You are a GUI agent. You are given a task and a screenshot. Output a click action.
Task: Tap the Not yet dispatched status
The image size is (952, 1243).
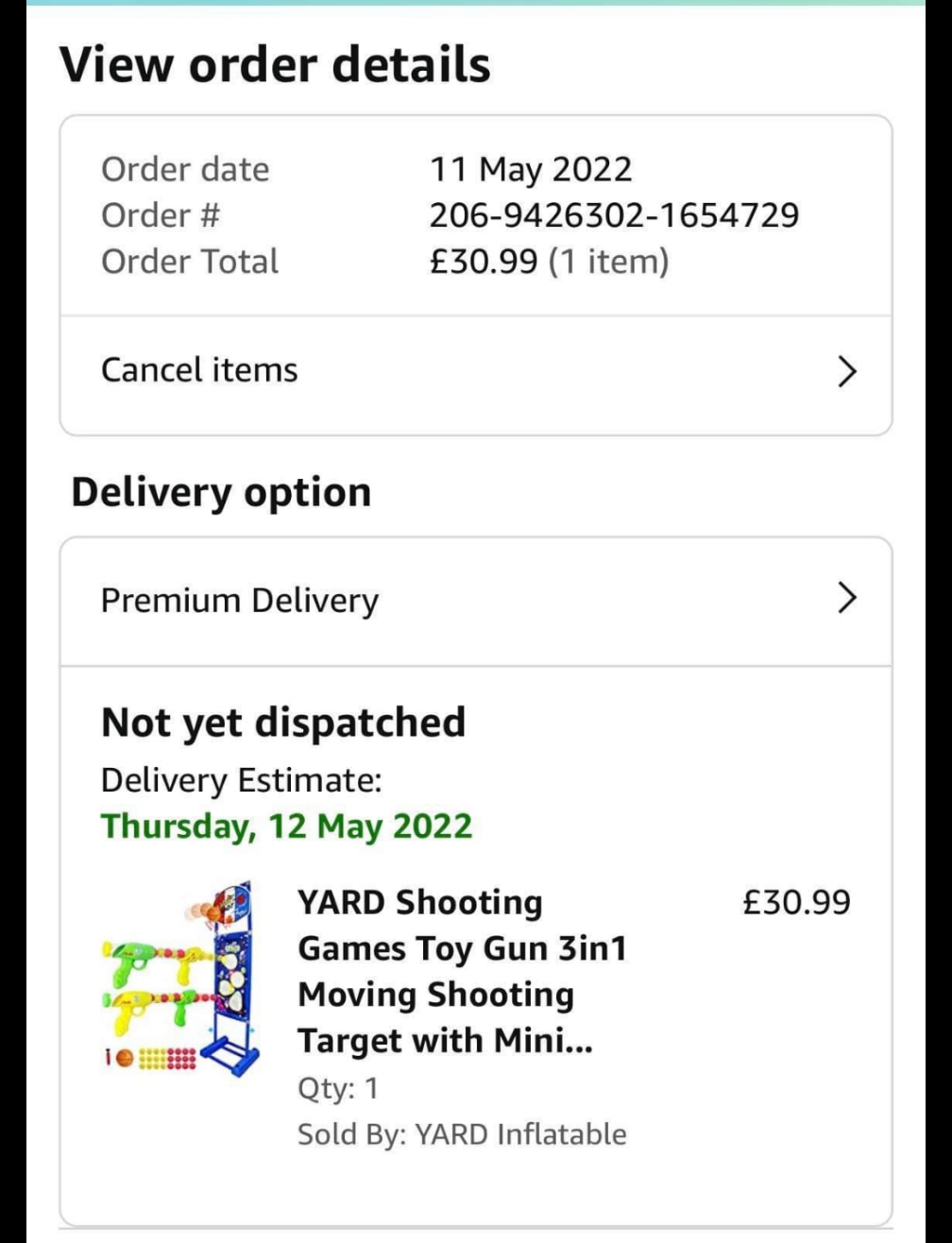click(x=283, y=723)
